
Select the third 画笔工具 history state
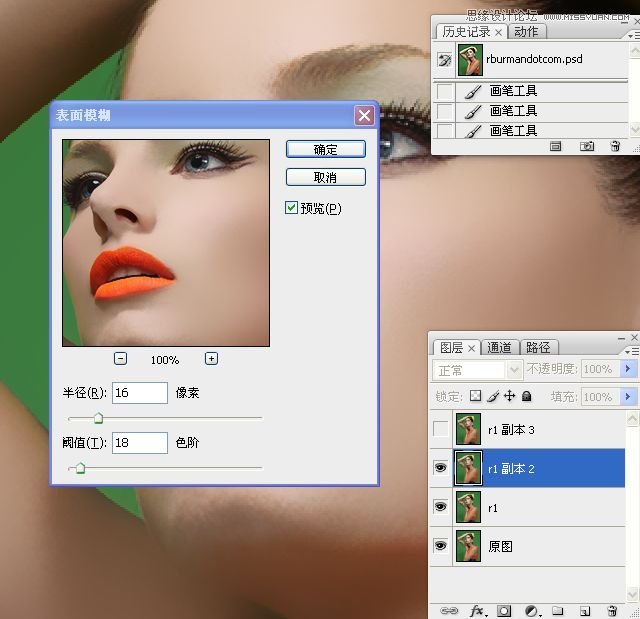[530, 131]
